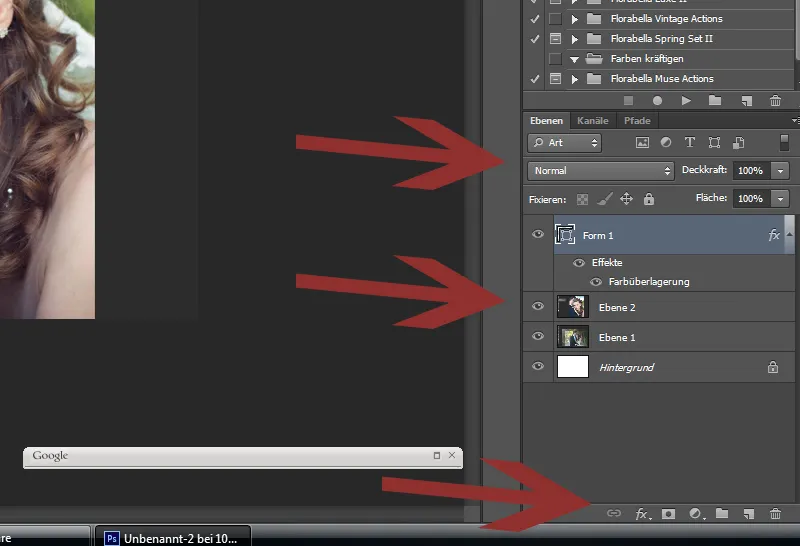
Task: Hide the Ebene 2 layer
Action: click(x=538, y=306)
